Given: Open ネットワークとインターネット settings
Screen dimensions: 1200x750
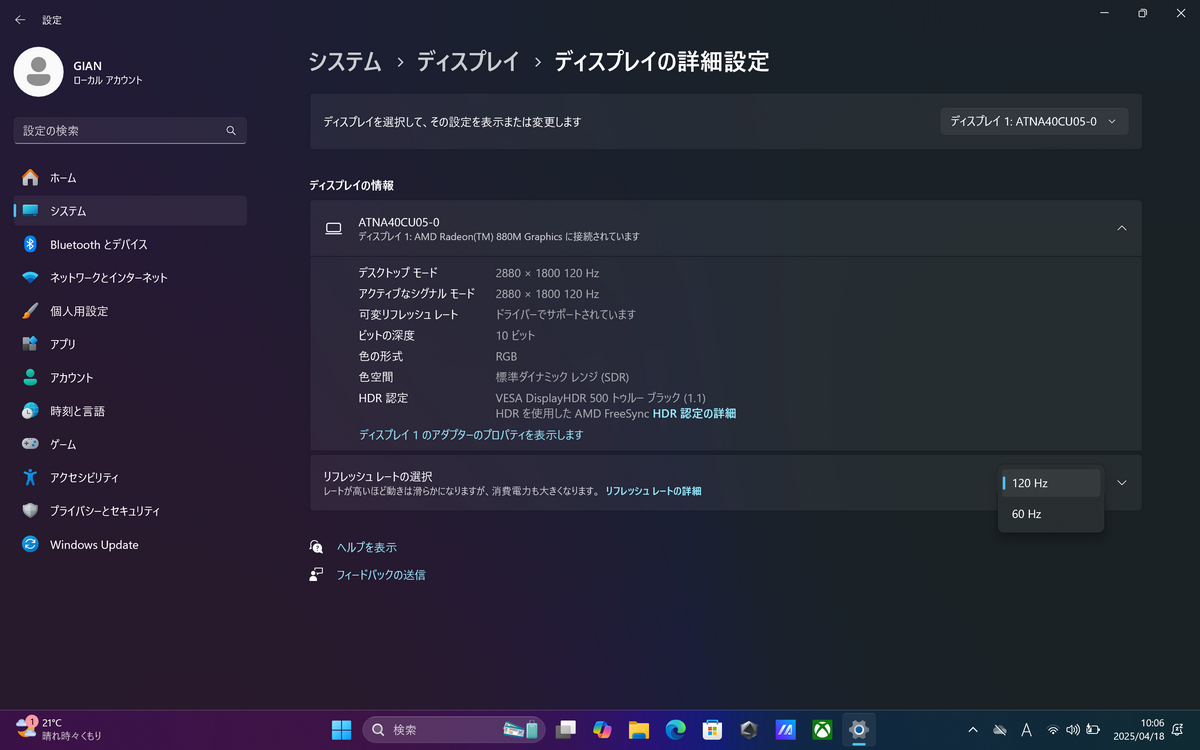Looking at the screenshot, I should tap(130, 277).
